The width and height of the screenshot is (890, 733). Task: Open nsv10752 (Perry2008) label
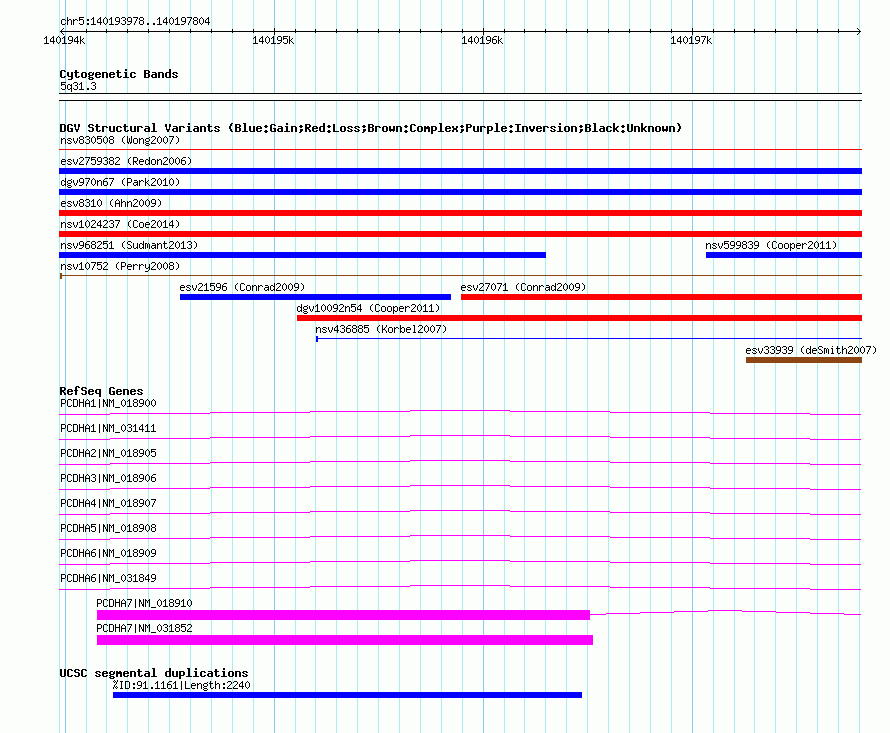(120, 266)
